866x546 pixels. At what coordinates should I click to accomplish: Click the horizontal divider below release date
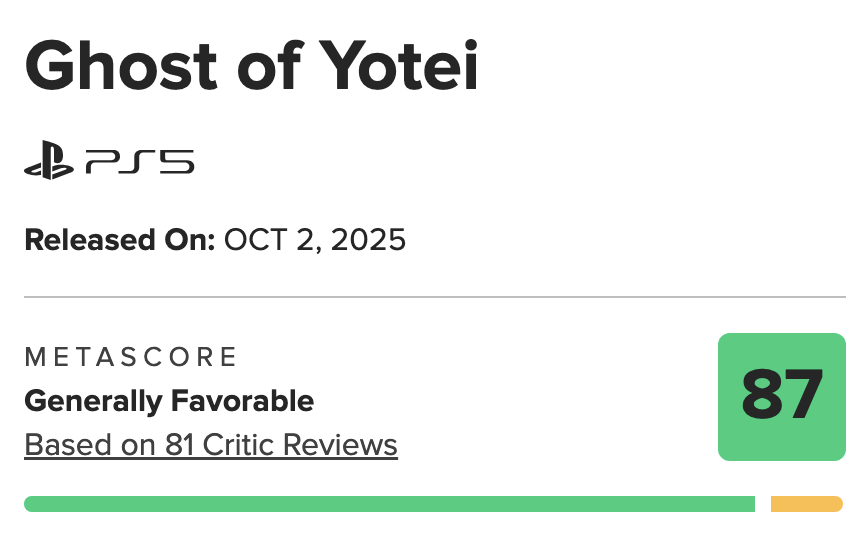pyautogui.click(x=435, y=297)
